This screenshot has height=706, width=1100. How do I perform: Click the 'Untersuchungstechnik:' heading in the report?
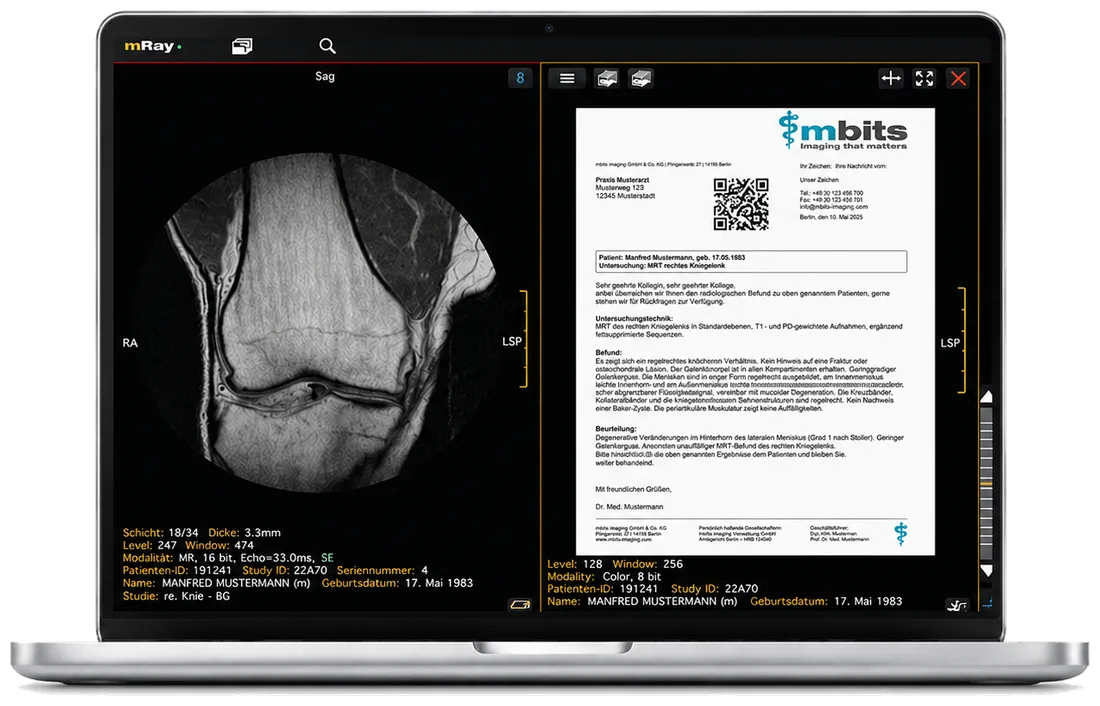pyautogui.click(x=634, y=319)
